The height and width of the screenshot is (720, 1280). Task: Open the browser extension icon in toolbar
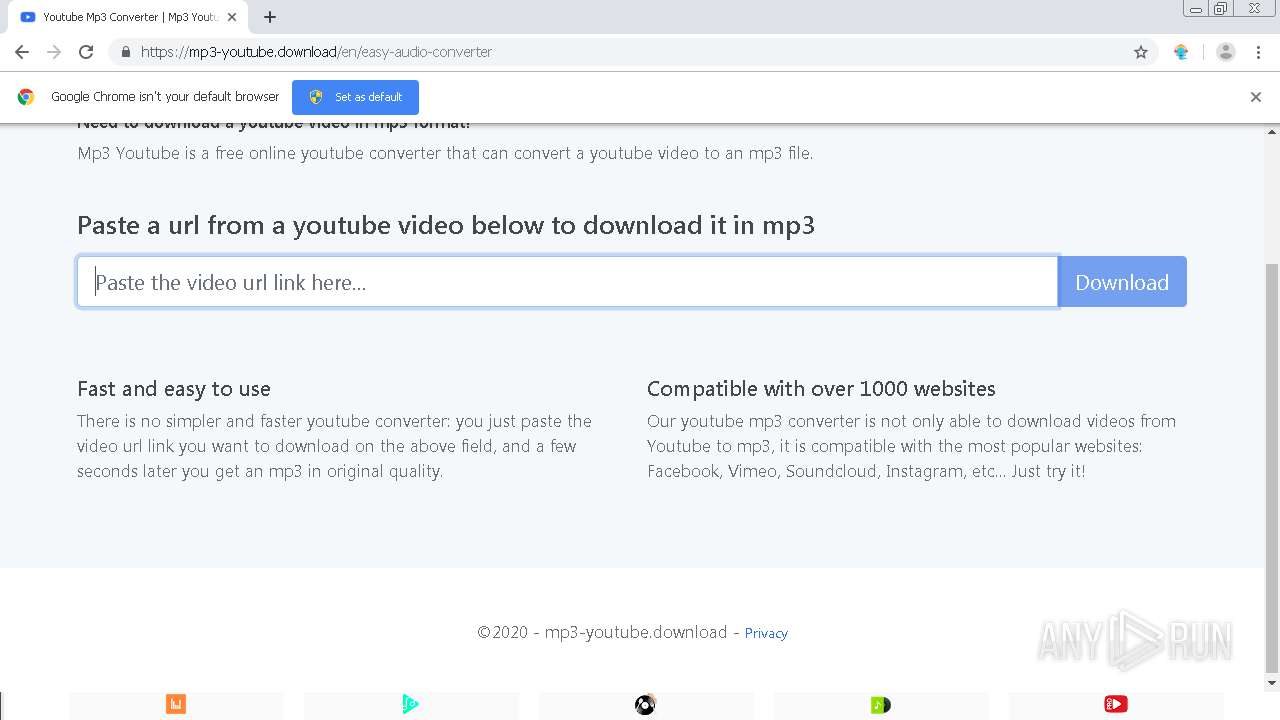click(1181, 52)
